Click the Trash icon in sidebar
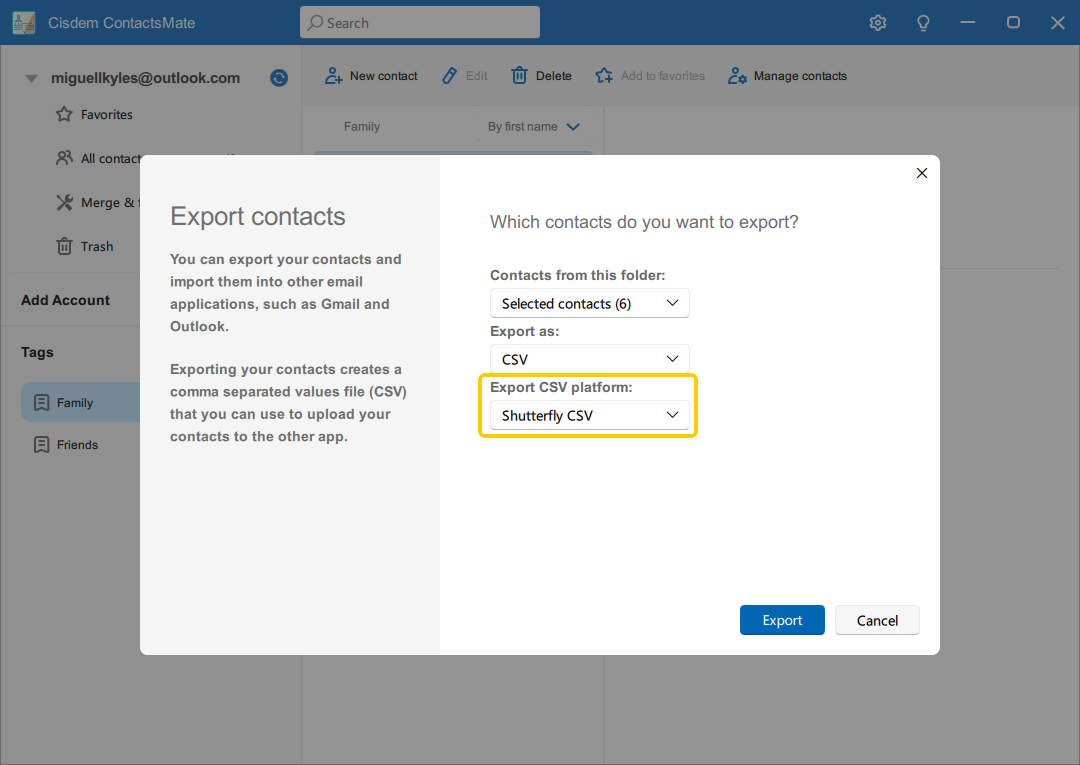This screenshot has width=1080, height=765. (x=64, y=247)
